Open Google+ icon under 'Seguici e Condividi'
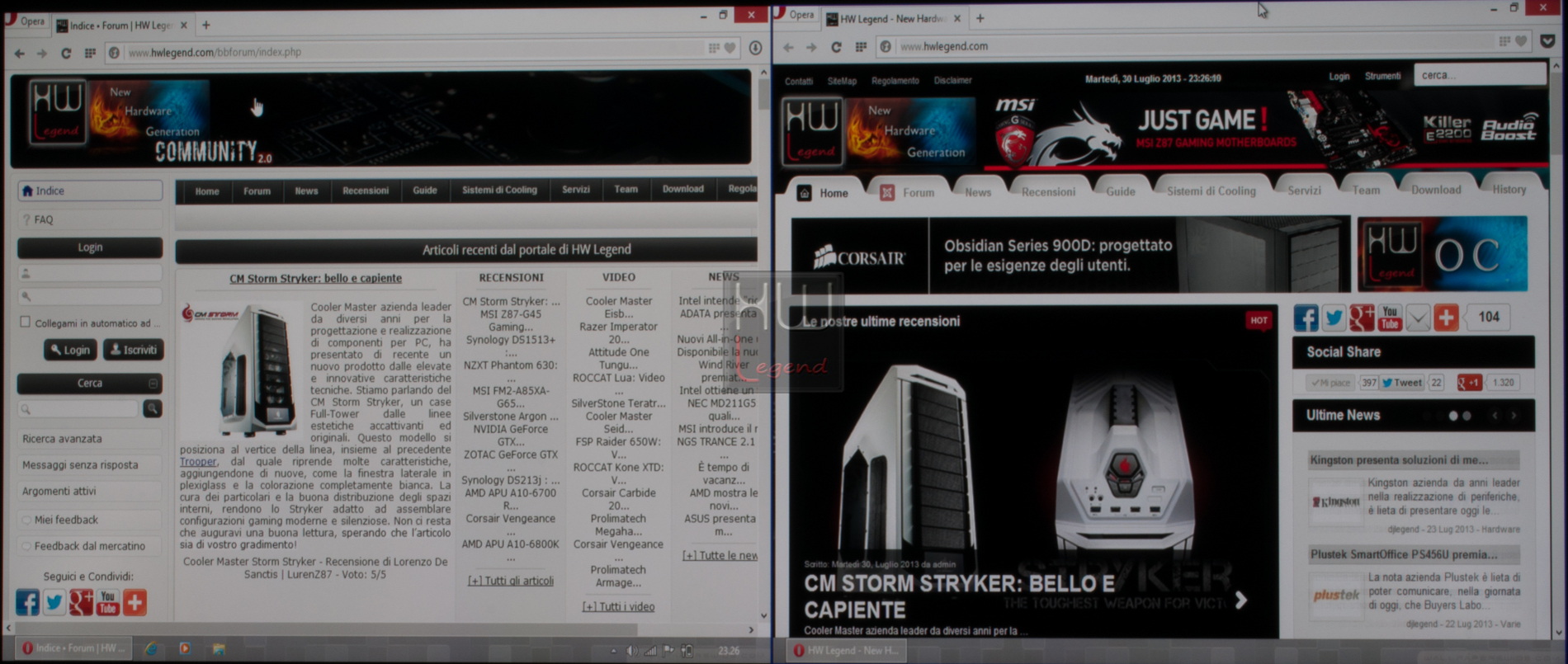Image resolution: width=1568 pixels, height=664 pixels. pyautogui.click(x=81, y=602)
